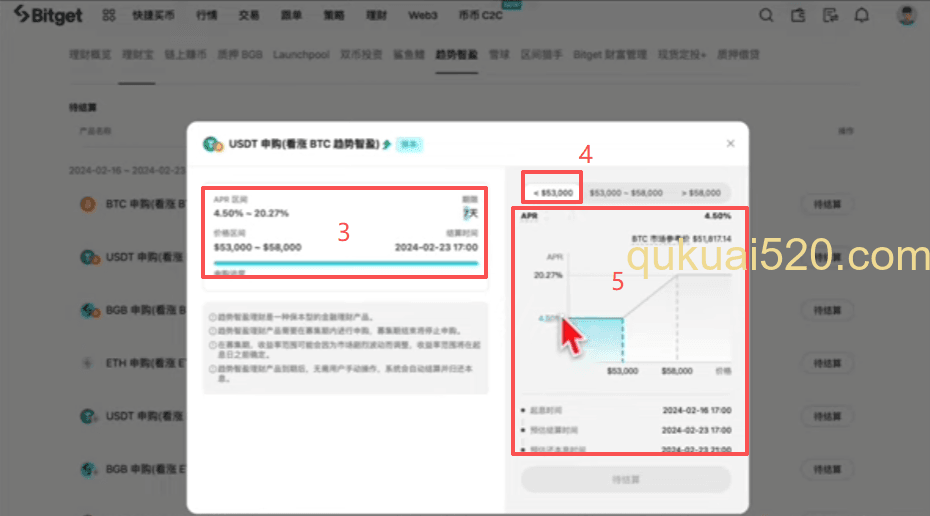This screenshot has height=516, width=930.
Task: Click the 7天 term value
Action: [x=470, y=213]
